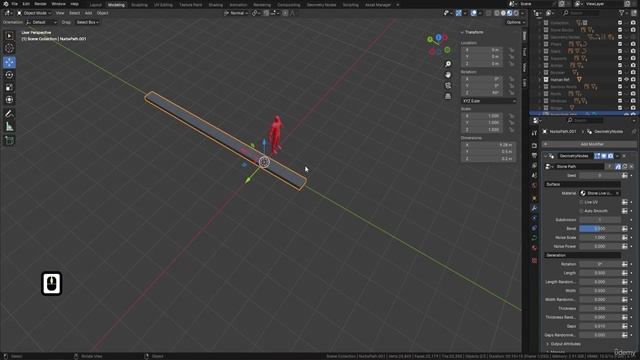Select the Measure tool

coord(9,127)
